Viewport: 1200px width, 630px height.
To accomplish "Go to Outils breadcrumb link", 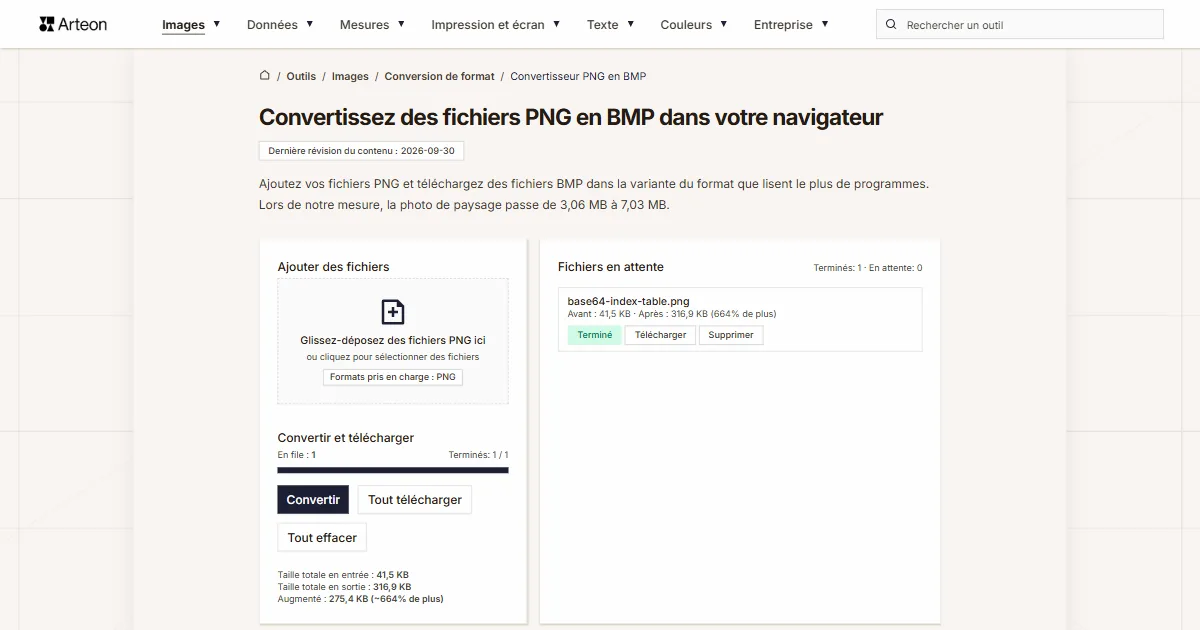I will pyautogui.click(x=301, y=76).
